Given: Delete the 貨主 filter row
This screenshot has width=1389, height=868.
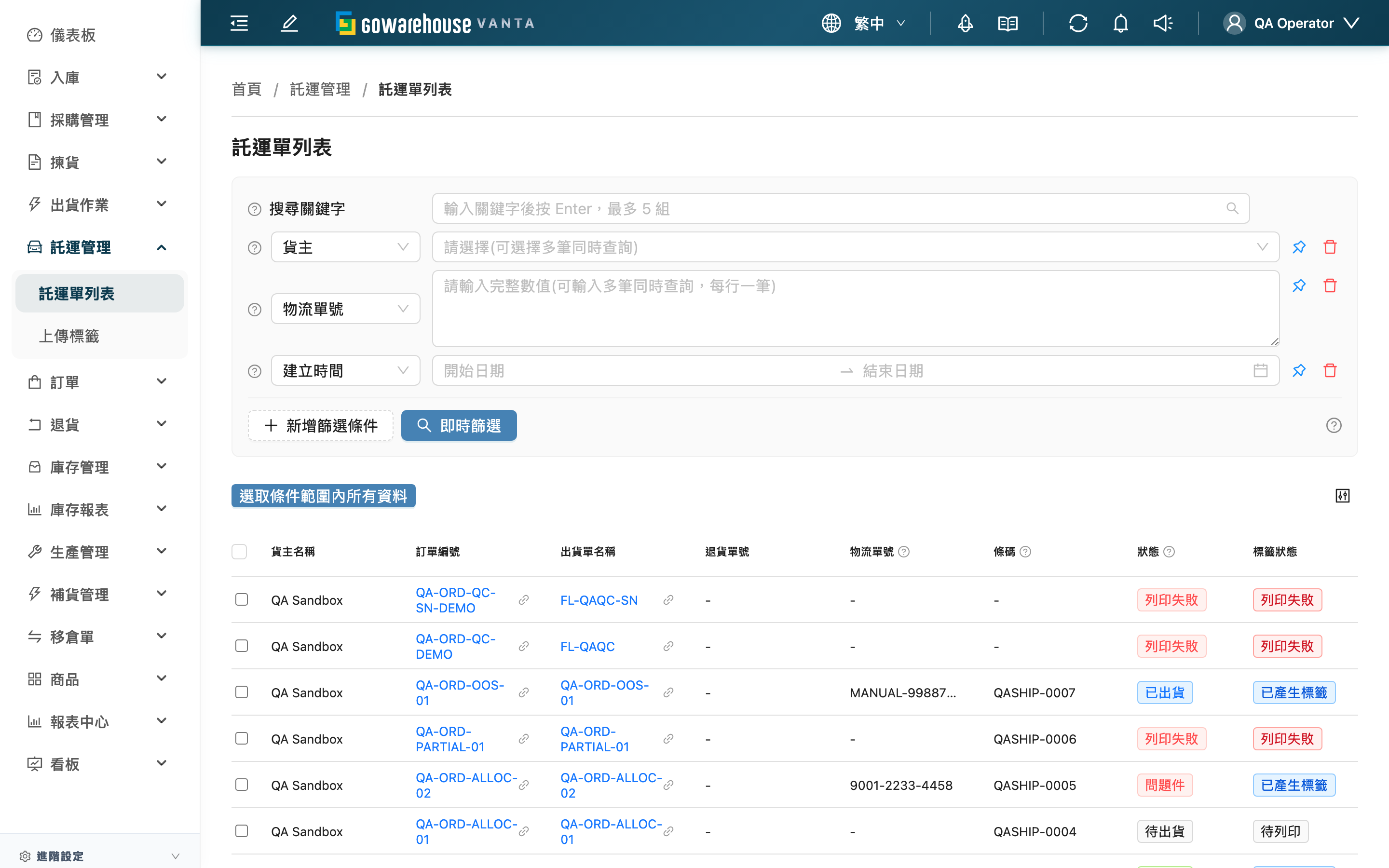Looking at the screenshot, I should (x=1330, y=247).
